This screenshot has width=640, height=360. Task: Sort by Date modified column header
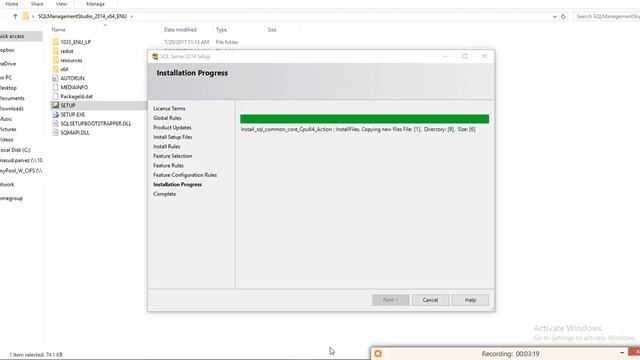(180, 30)
